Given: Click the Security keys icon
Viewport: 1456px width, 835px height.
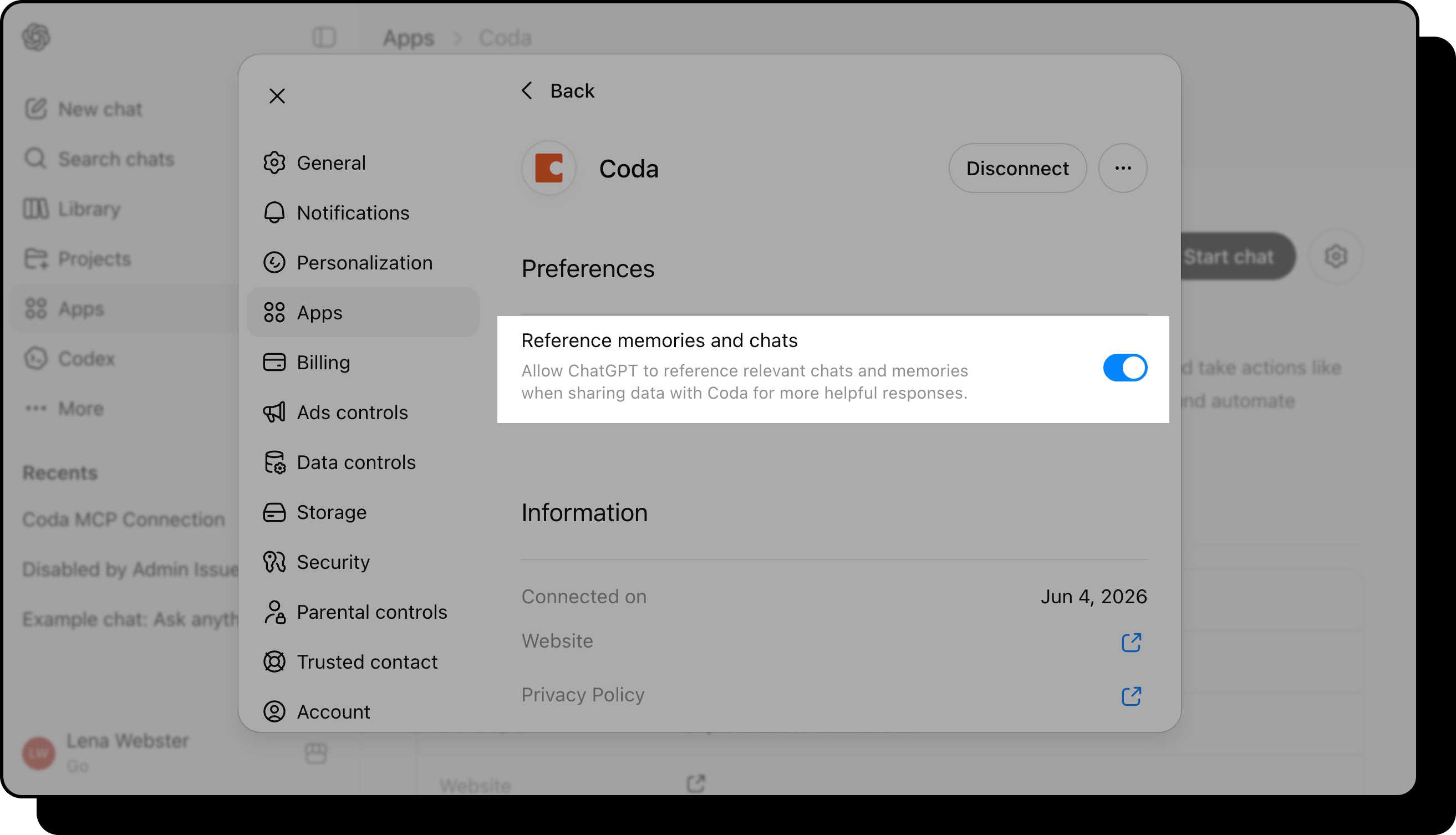Looking at the screenshot, I should 274,562.
